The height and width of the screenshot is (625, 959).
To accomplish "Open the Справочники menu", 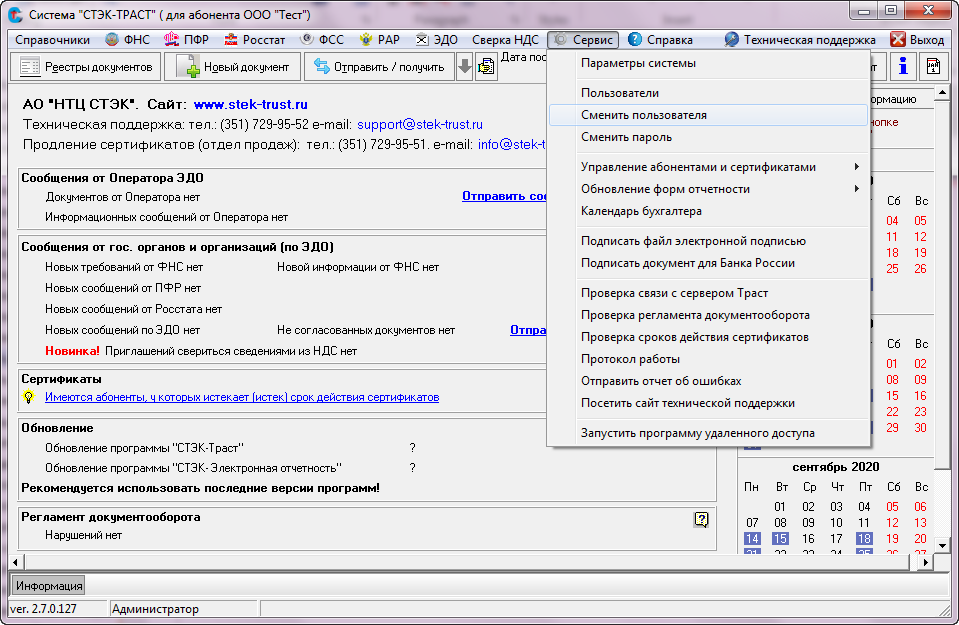I will coord(53,40).
